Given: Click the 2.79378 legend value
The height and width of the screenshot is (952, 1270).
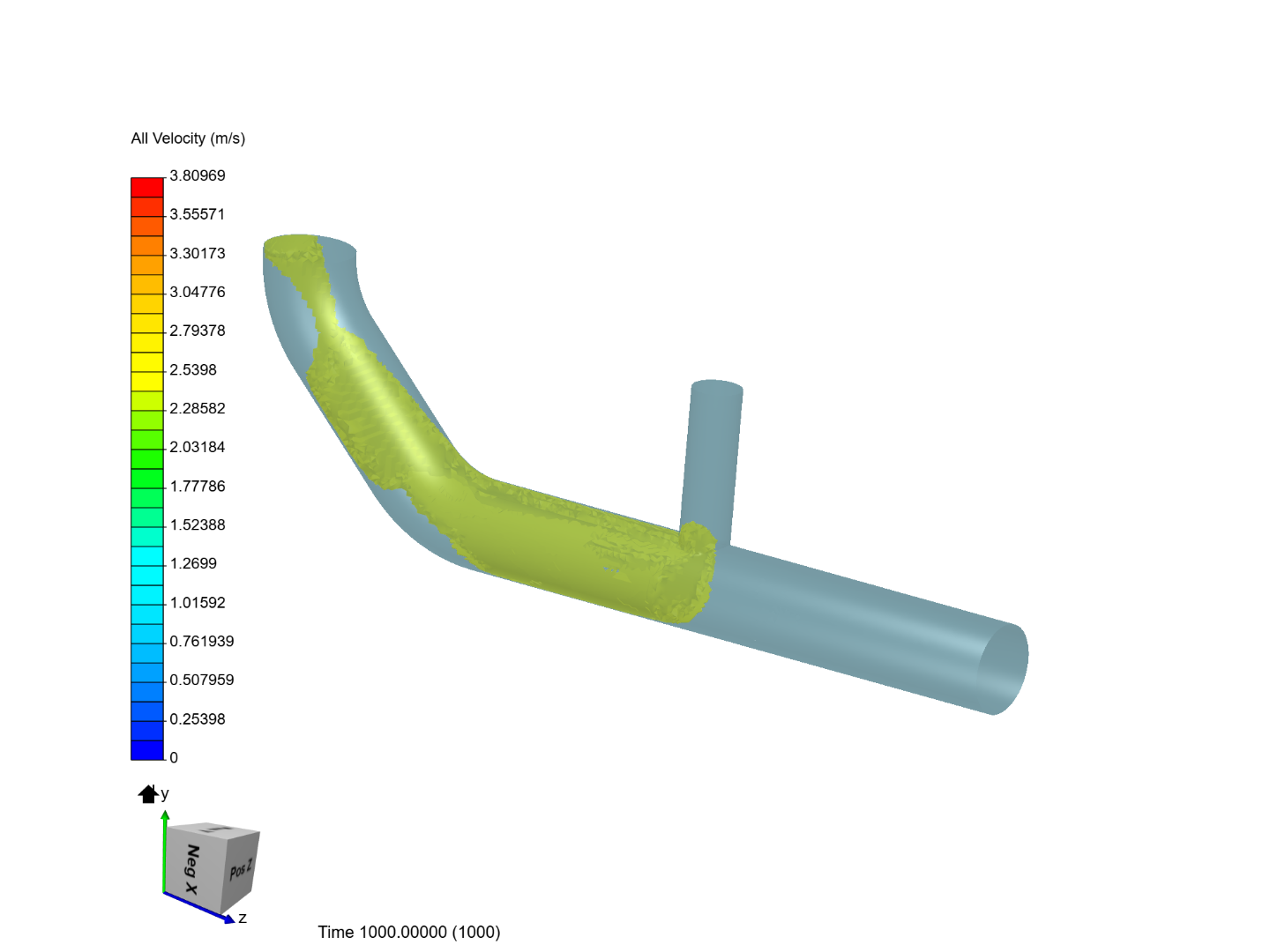Looking at the screenshot, I should pos(198,331).
